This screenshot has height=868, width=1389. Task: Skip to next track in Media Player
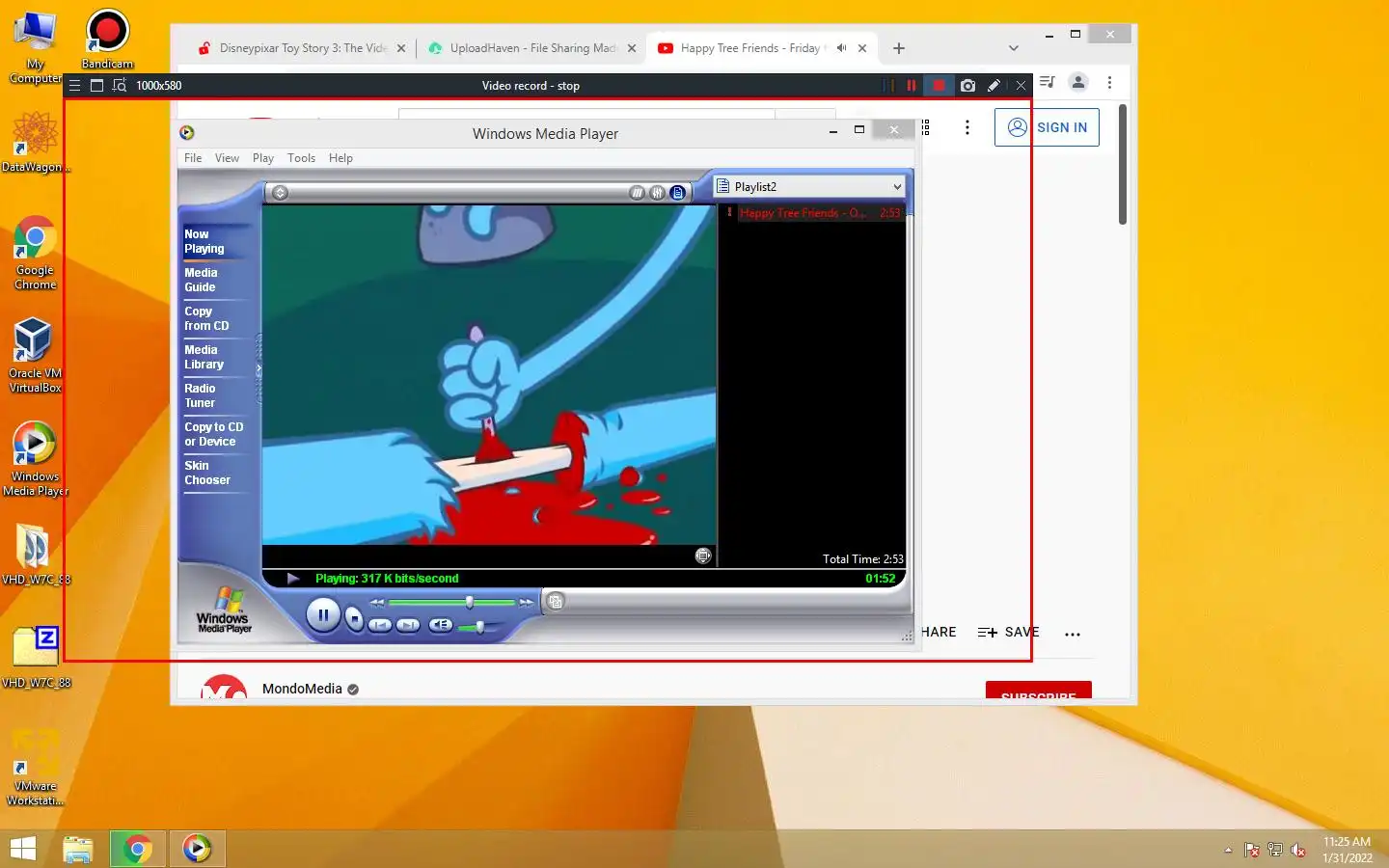[x=408, y=625]
